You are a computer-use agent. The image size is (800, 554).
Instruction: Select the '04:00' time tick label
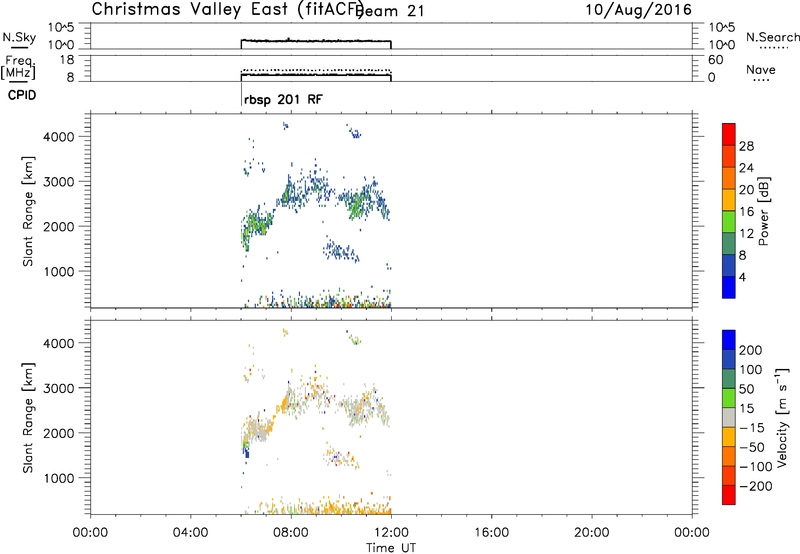[190, 532]
